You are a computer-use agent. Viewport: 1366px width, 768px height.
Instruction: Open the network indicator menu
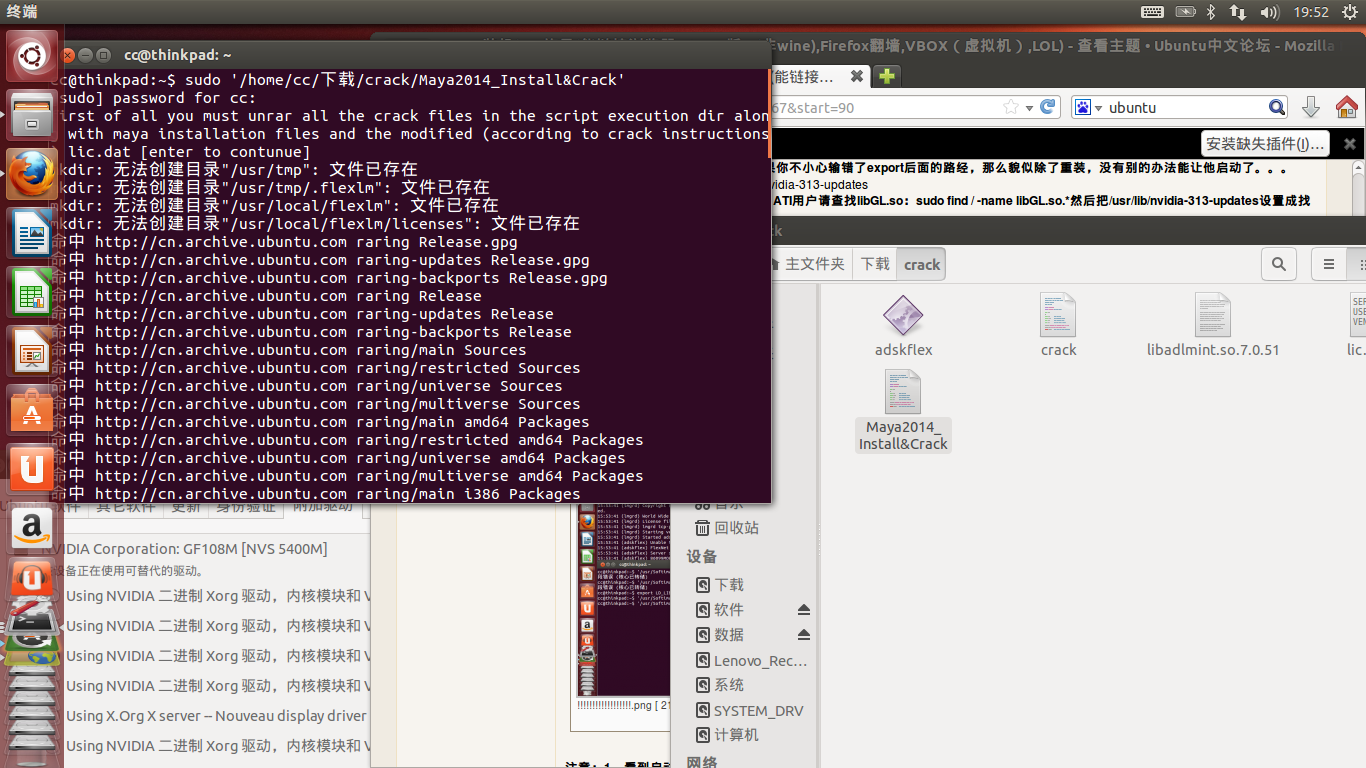pos(1238,12)
